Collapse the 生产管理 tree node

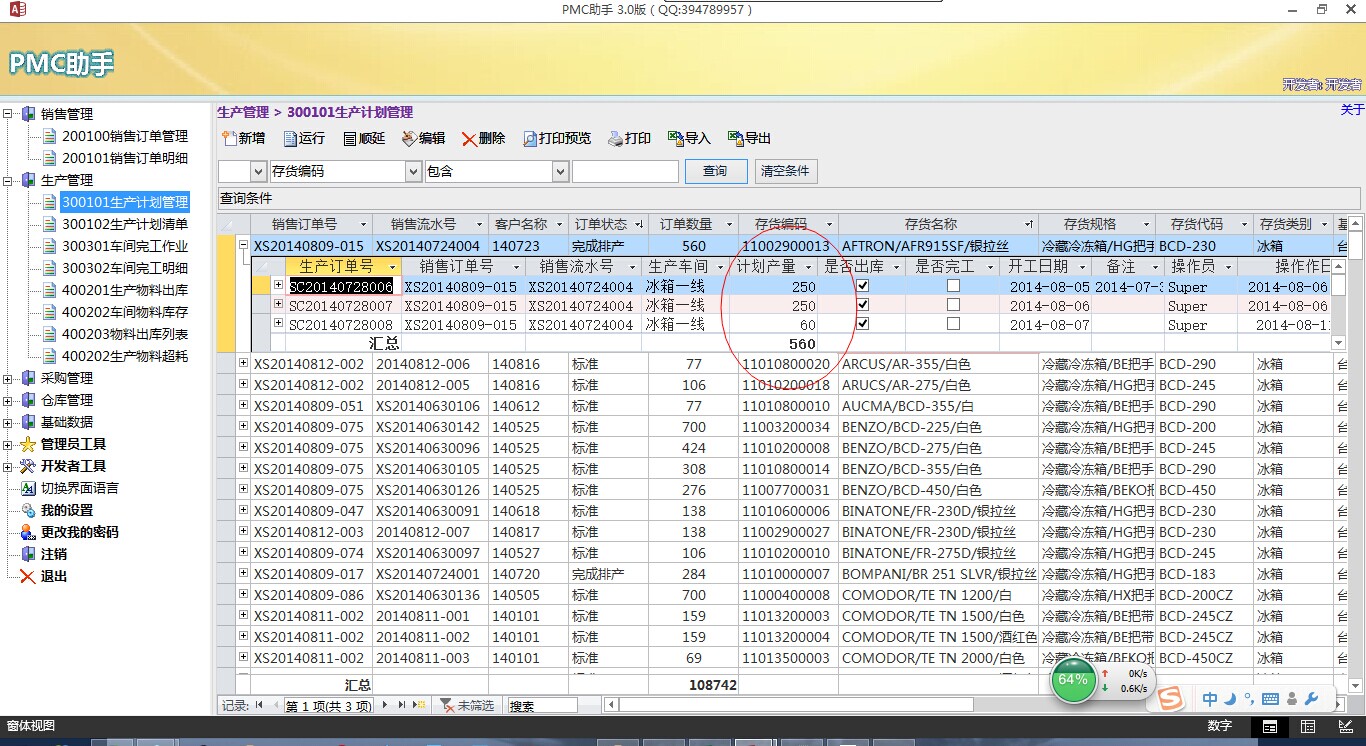tap(9, 180)
